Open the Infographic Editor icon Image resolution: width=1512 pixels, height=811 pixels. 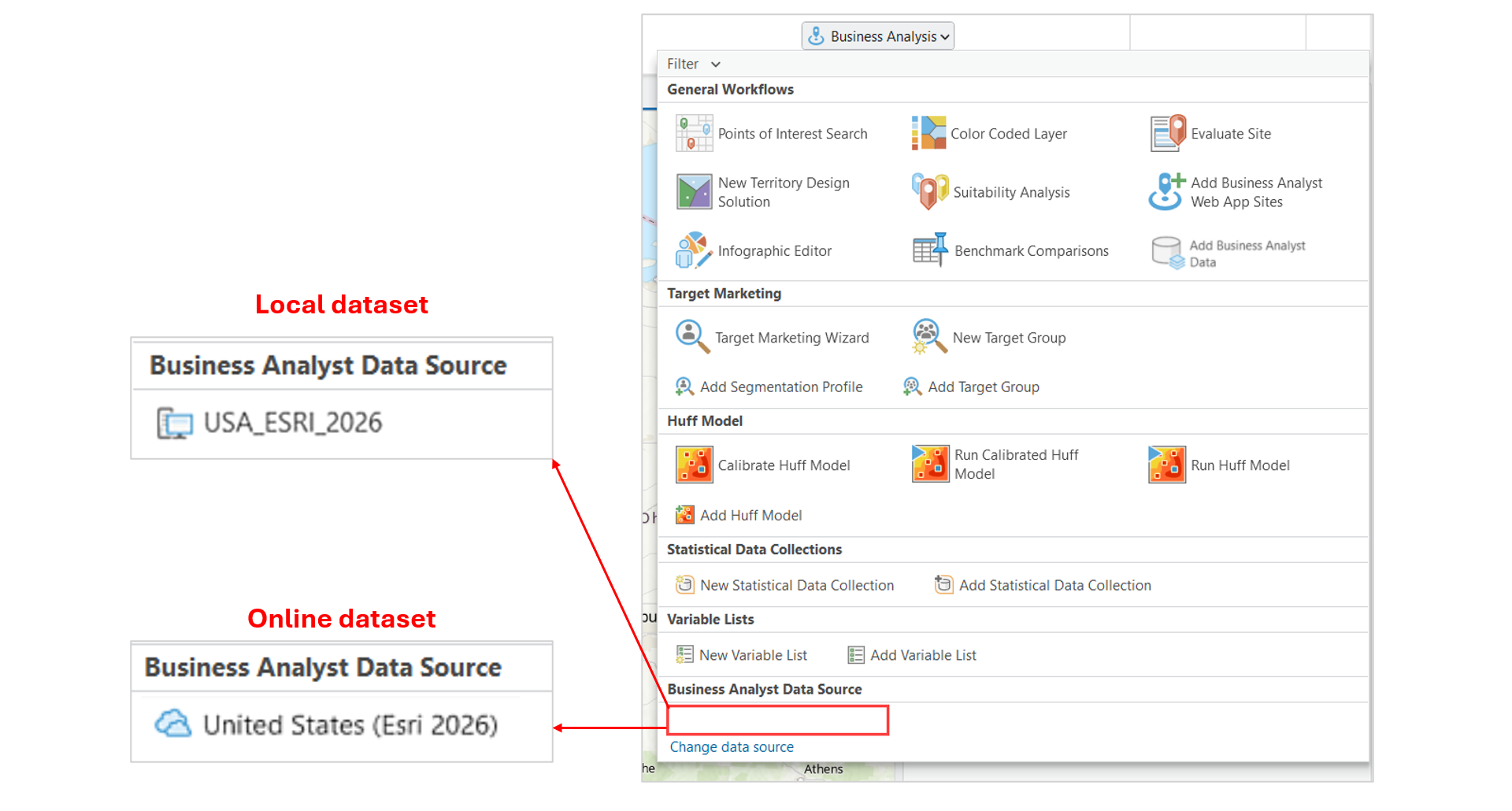tap(694, 250)
